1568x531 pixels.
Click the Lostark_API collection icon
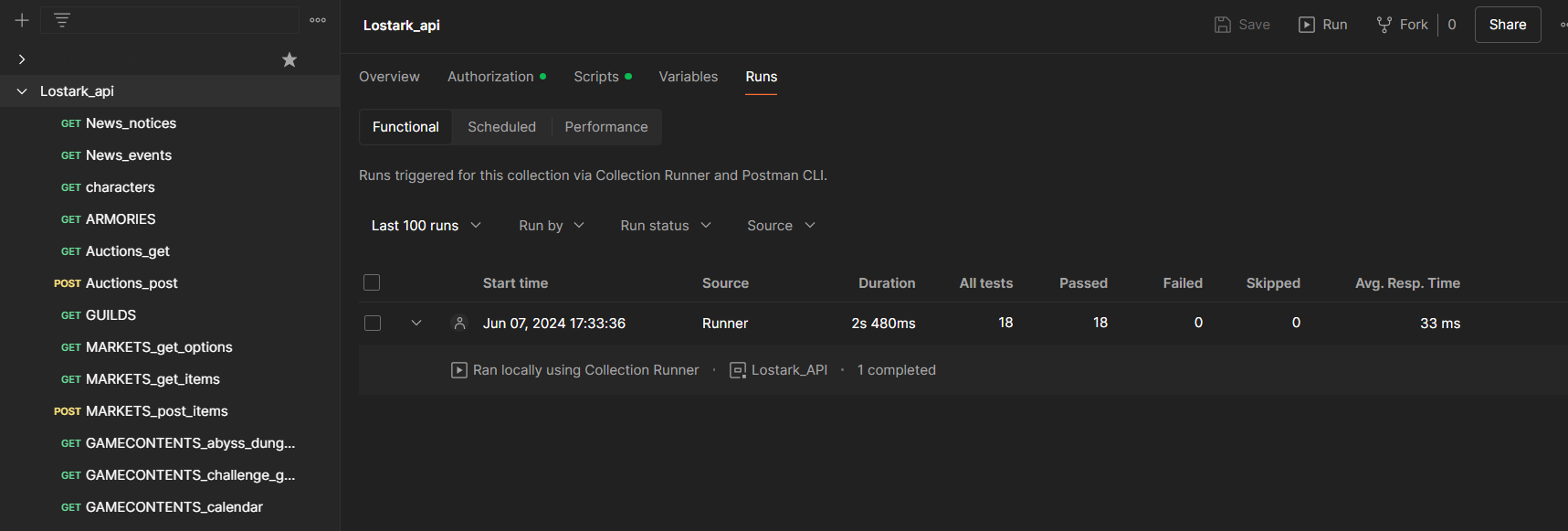click(x=738, y=370)
